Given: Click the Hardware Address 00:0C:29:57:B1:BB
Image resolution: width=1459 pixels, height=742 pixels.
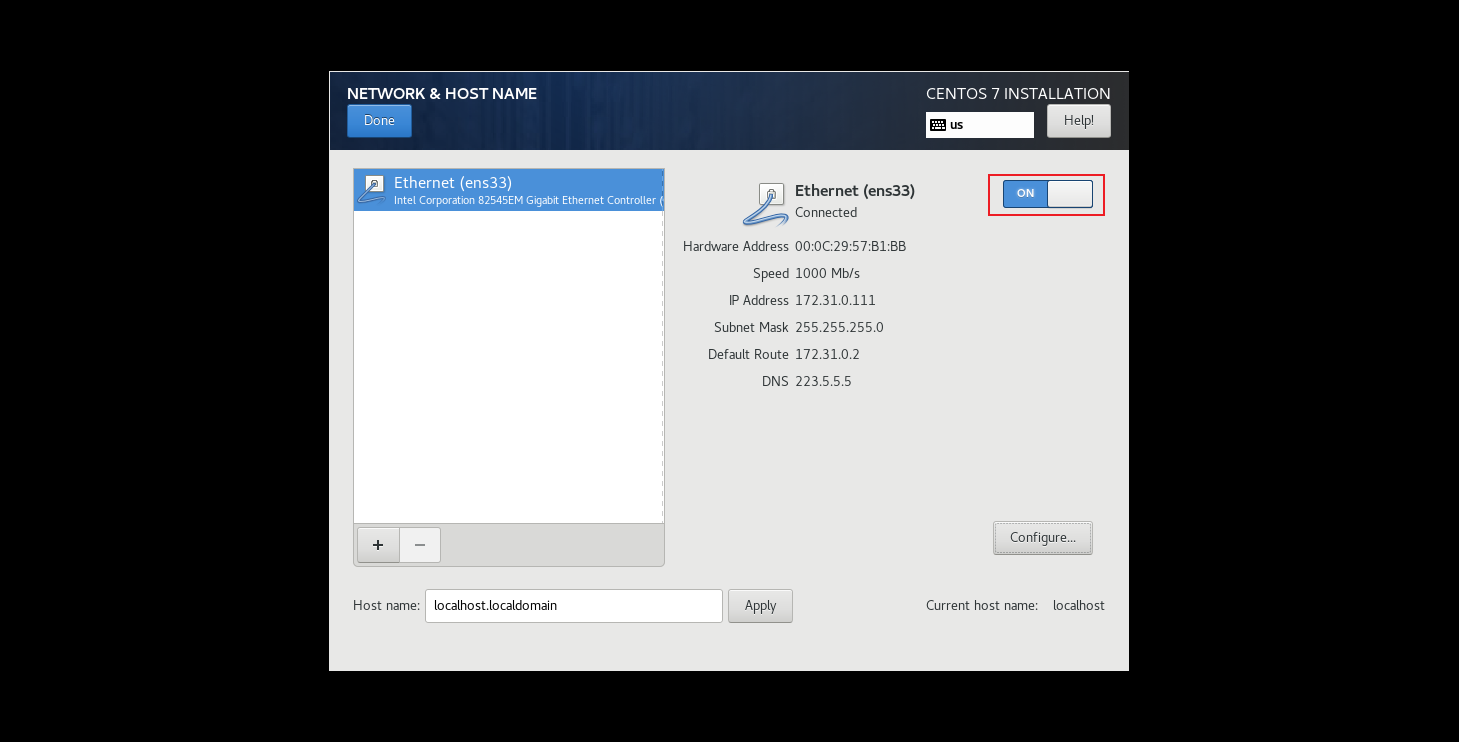Looking at the screenshot, I should 850,246.
